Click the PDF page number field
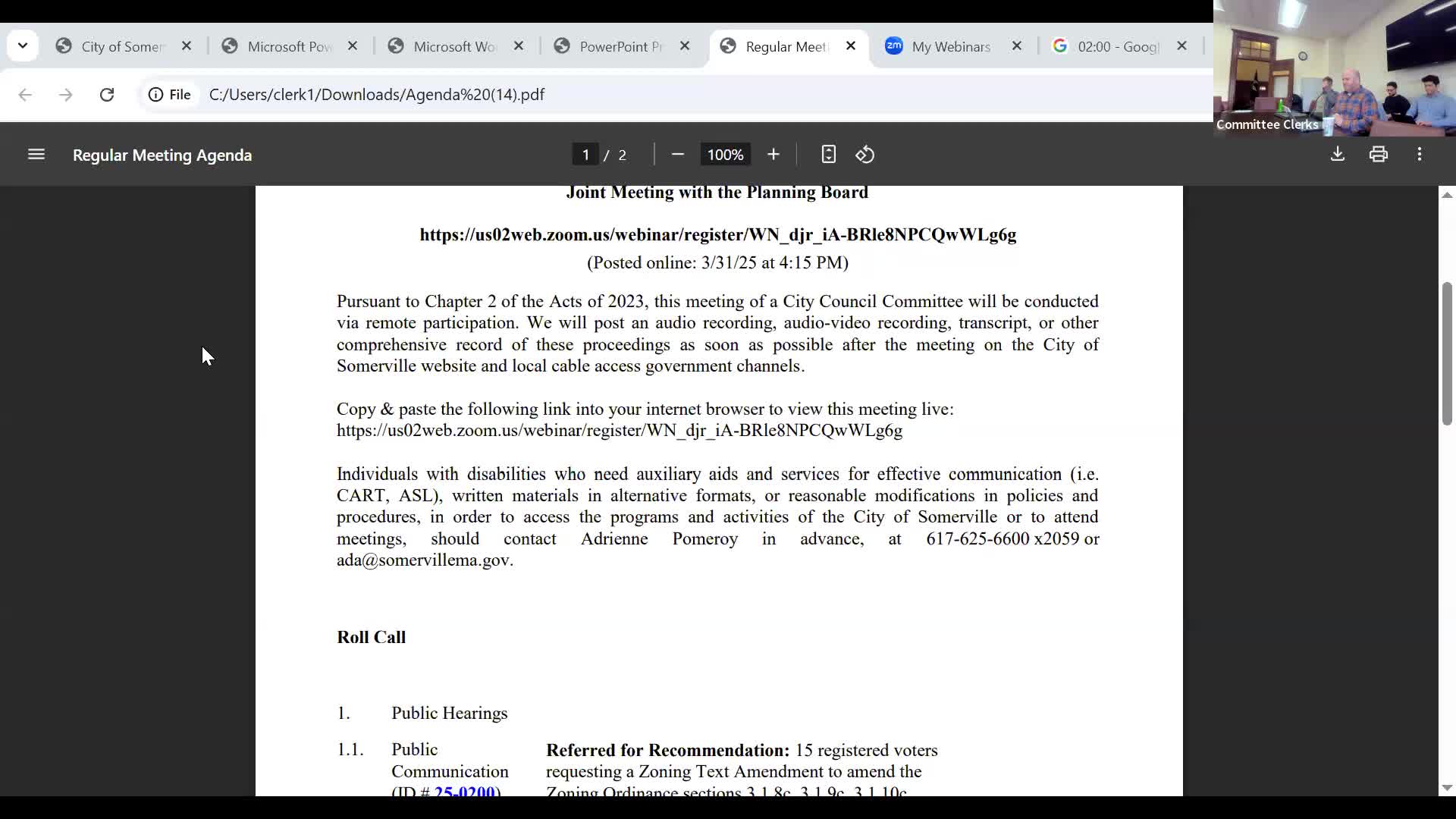 [585, 155]
